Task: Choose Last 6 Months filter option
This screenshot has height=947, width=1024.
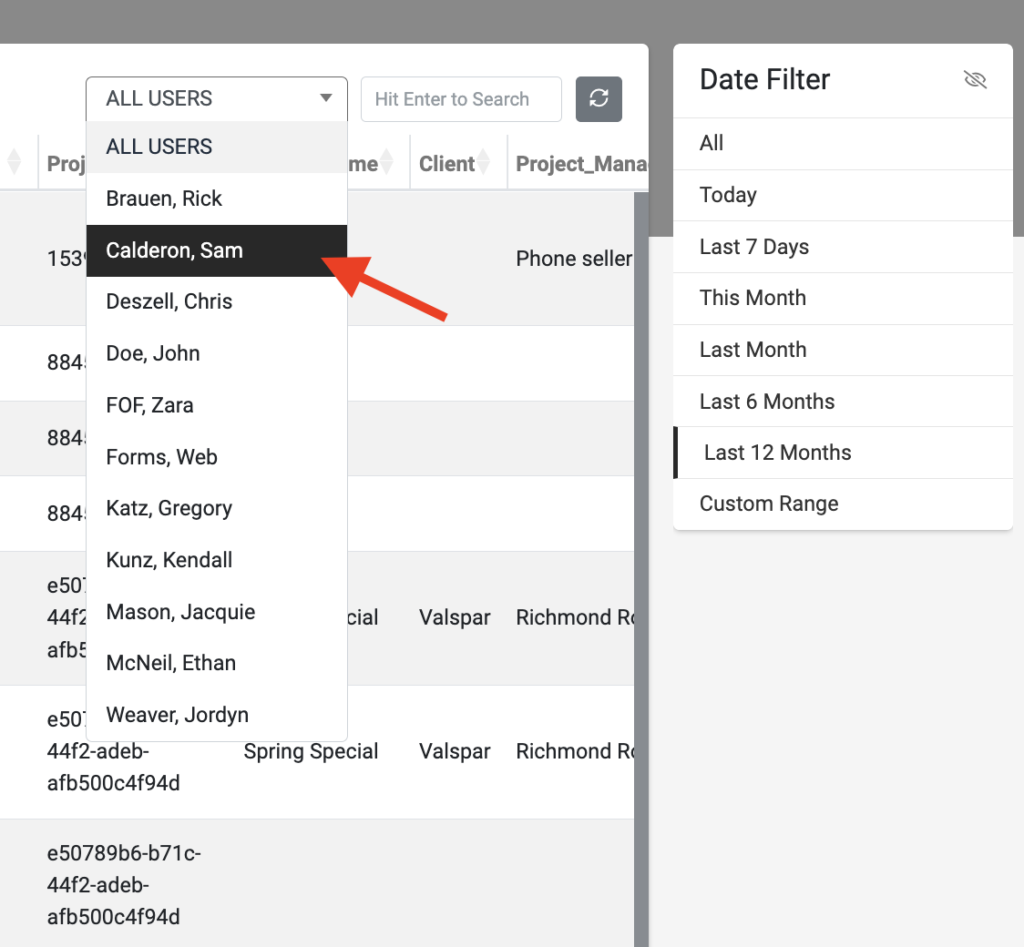Action: pos(842,401)
